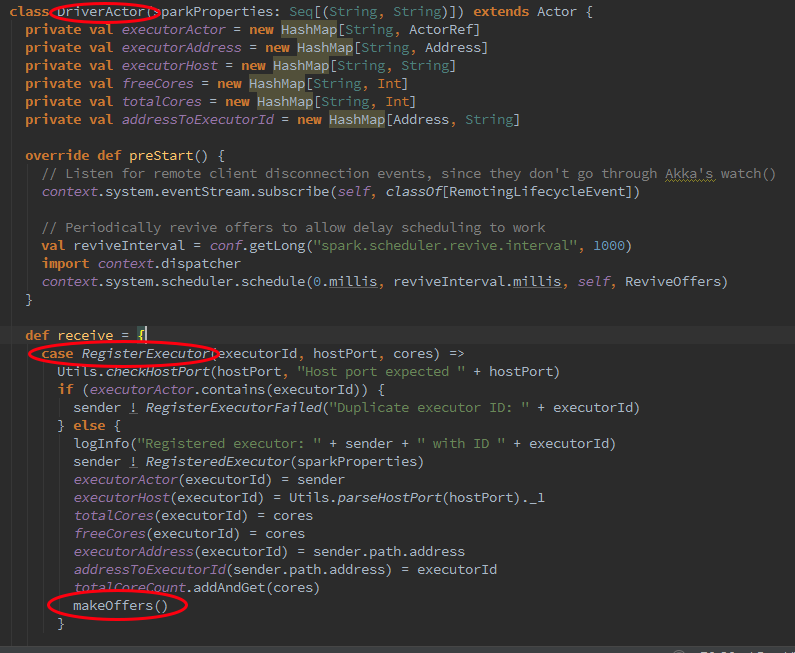
Task: Click the 'override' keyword
Action: [x=57, y=156]
